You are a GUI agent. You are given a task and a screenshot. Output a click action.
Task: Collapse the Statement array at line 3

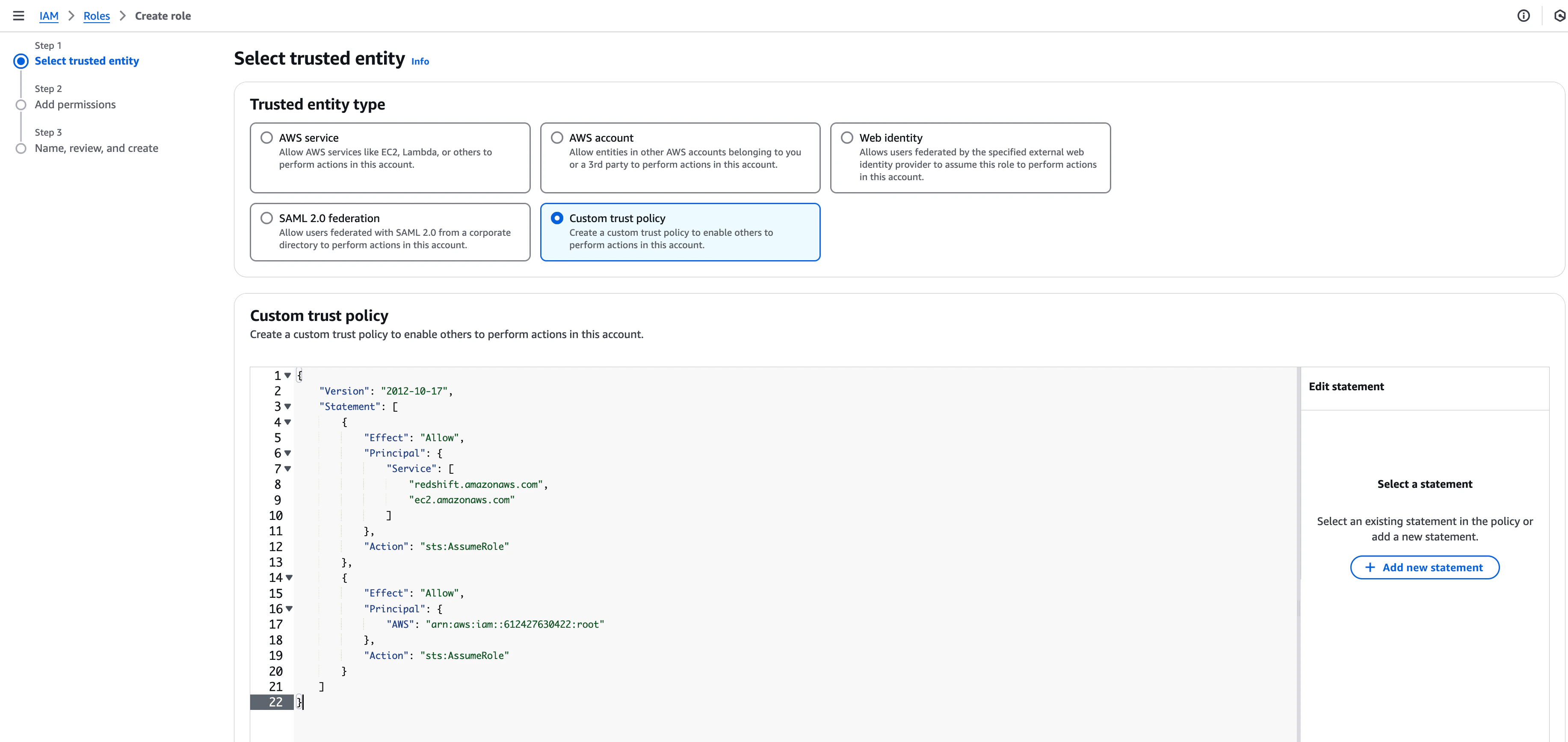pos(288,407)
